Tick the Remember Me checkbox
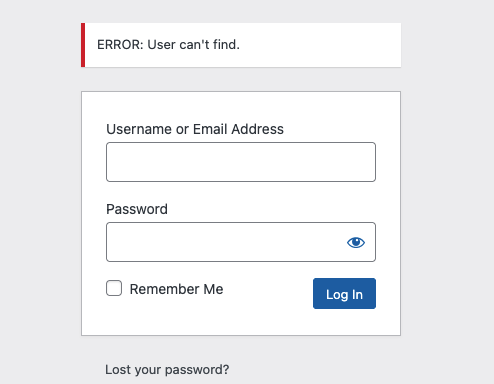The width and height of the screenshot is (494, 384). click(114, 288)
